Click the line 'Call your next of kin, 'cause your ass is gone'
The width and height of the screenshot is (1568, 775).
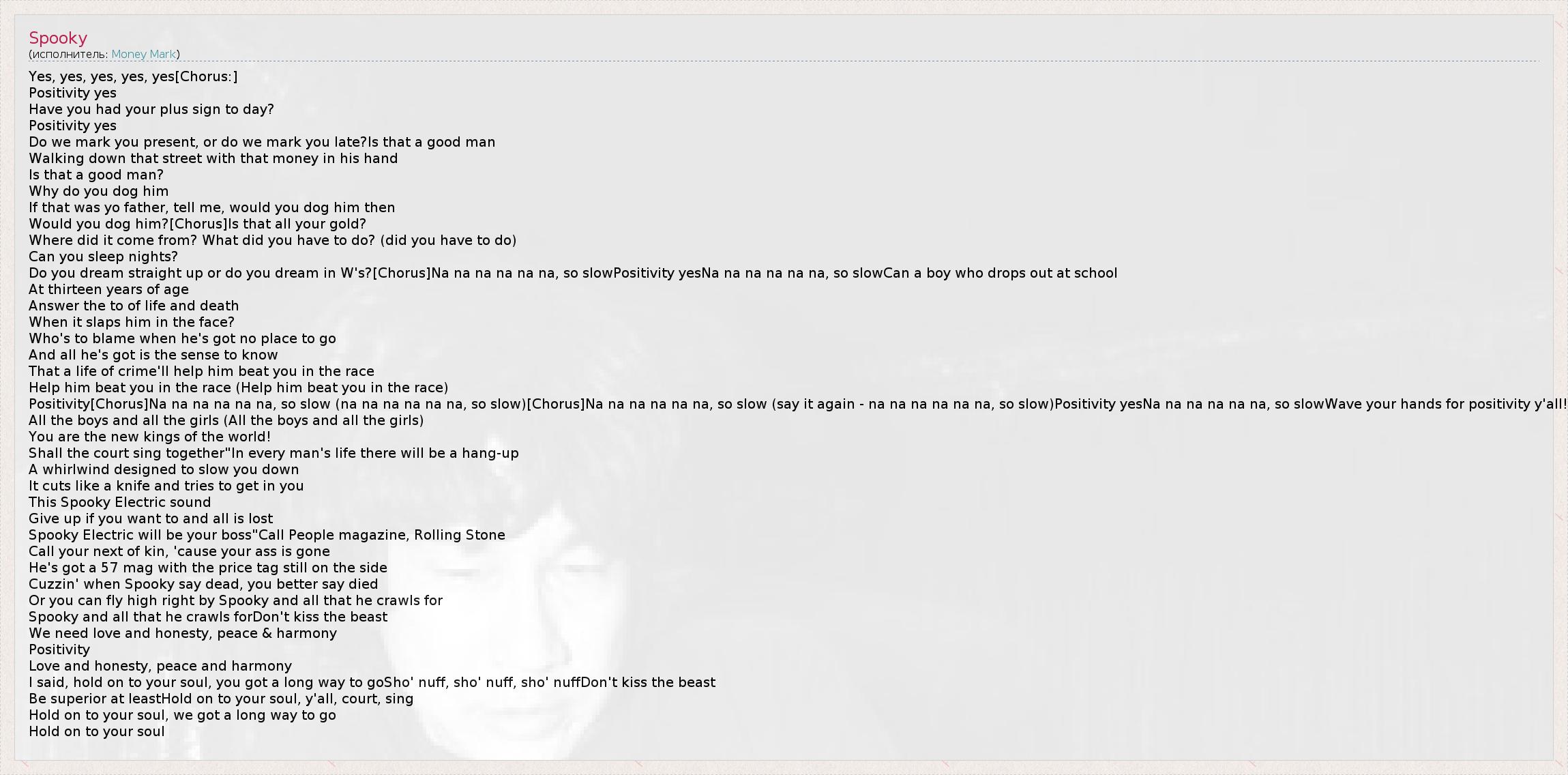tap(179, 551)
